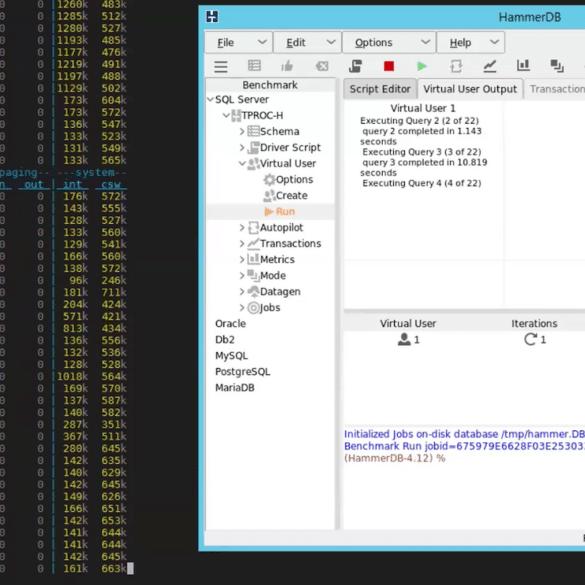
Task: Select Oracle in the benchmark list
Action: (231, 323)
